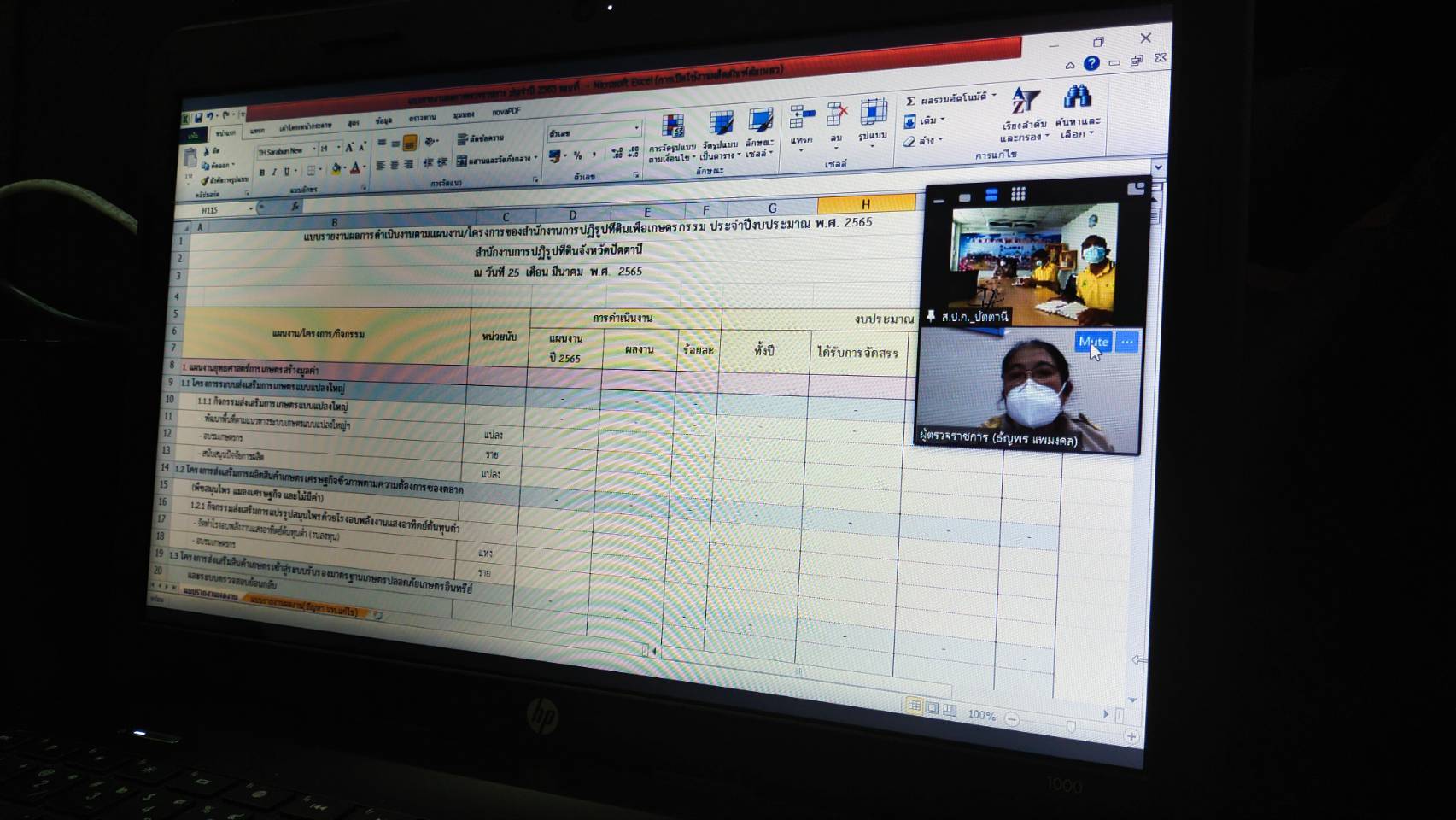Click the Paste clipboard icon
Screen dimensions: 1456x820
coord(190,157)
